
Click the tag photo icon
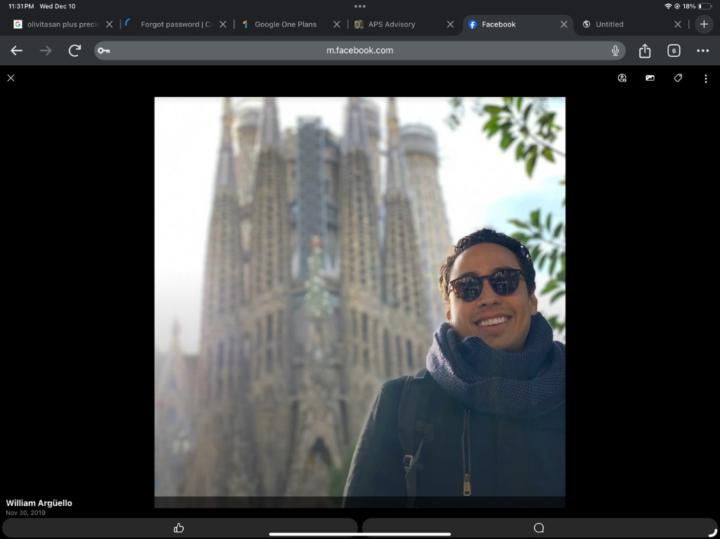(x=678, y=78)
